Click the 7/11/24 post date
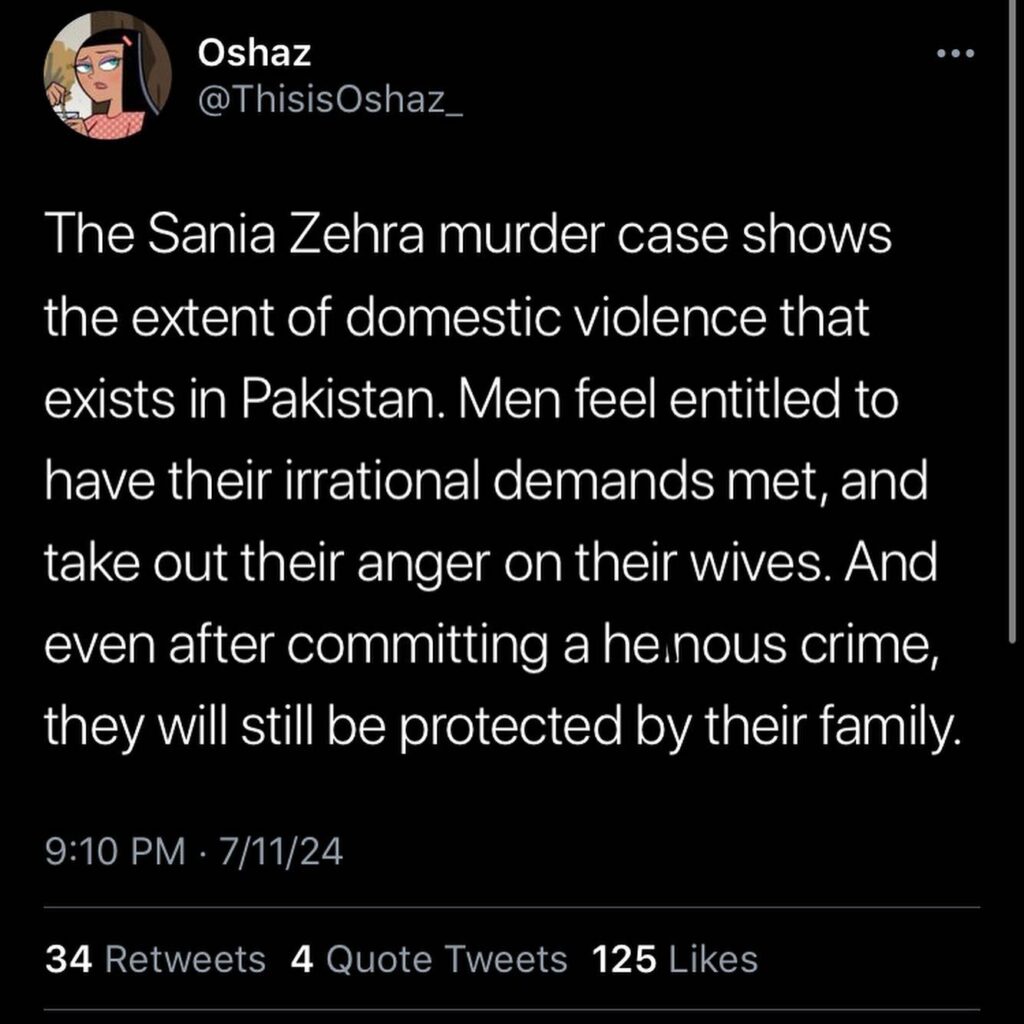 (x=281, y=852)
